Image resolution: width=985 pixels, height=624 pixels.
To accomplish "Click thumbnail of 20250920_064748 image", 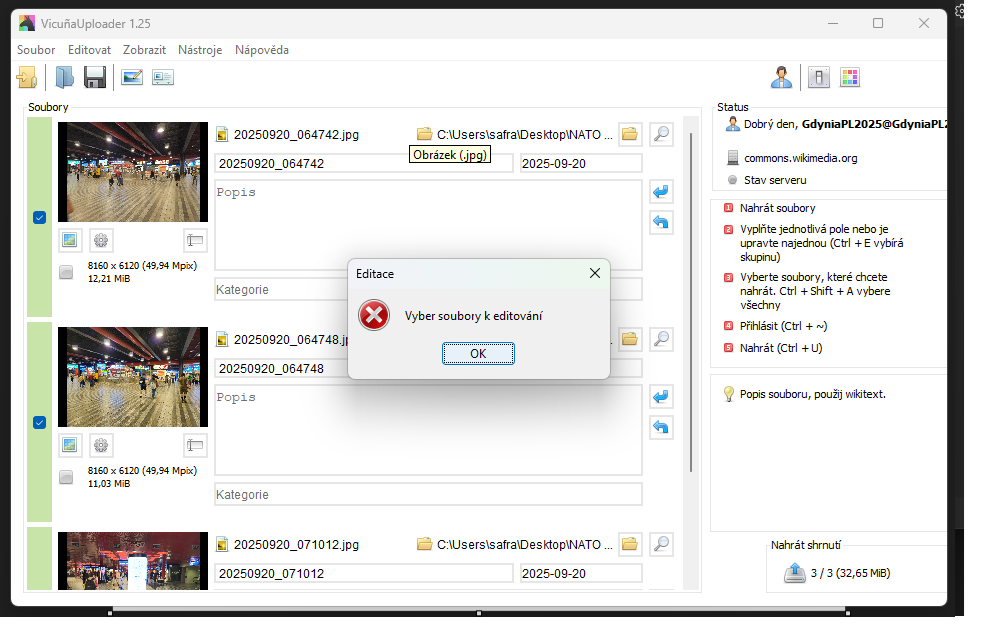I will [x=133, y=376].
